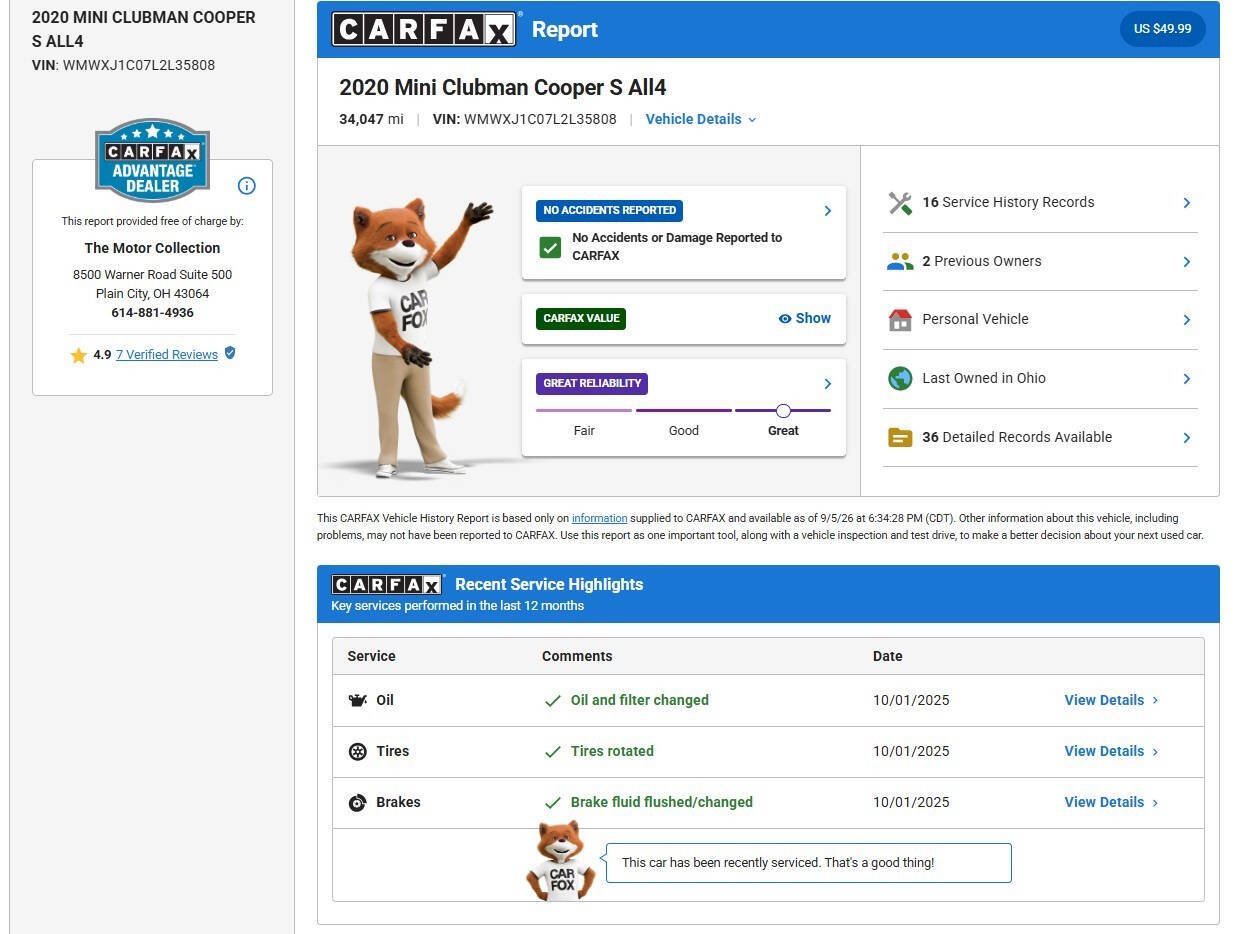The image size is (1235, 934).
Task: Click the Brake fluid flushed/changed comment
Action: (x=661, y=802)
